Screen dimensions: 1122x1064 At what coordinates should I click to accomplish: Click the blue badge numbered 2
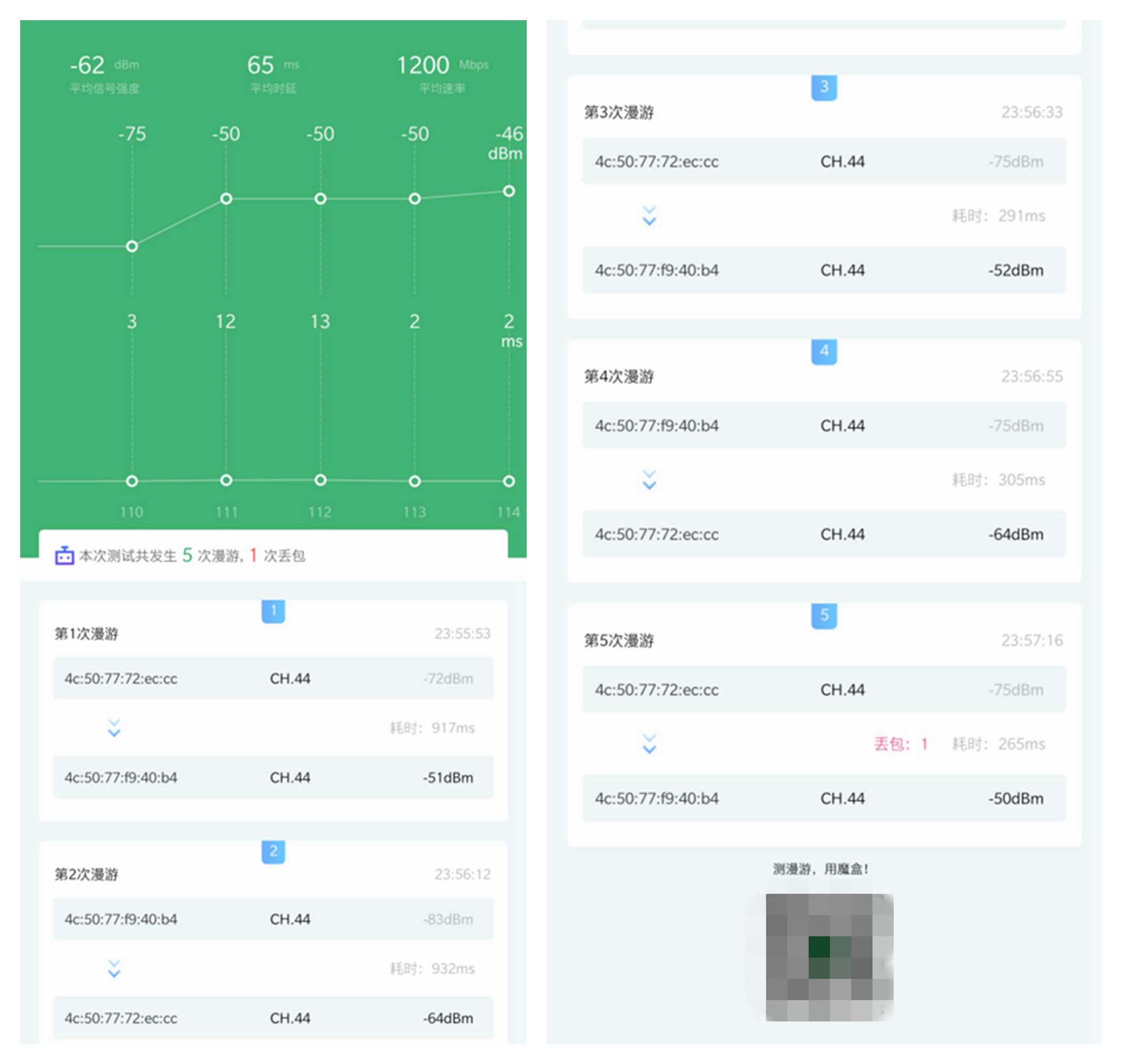(273, 851)
